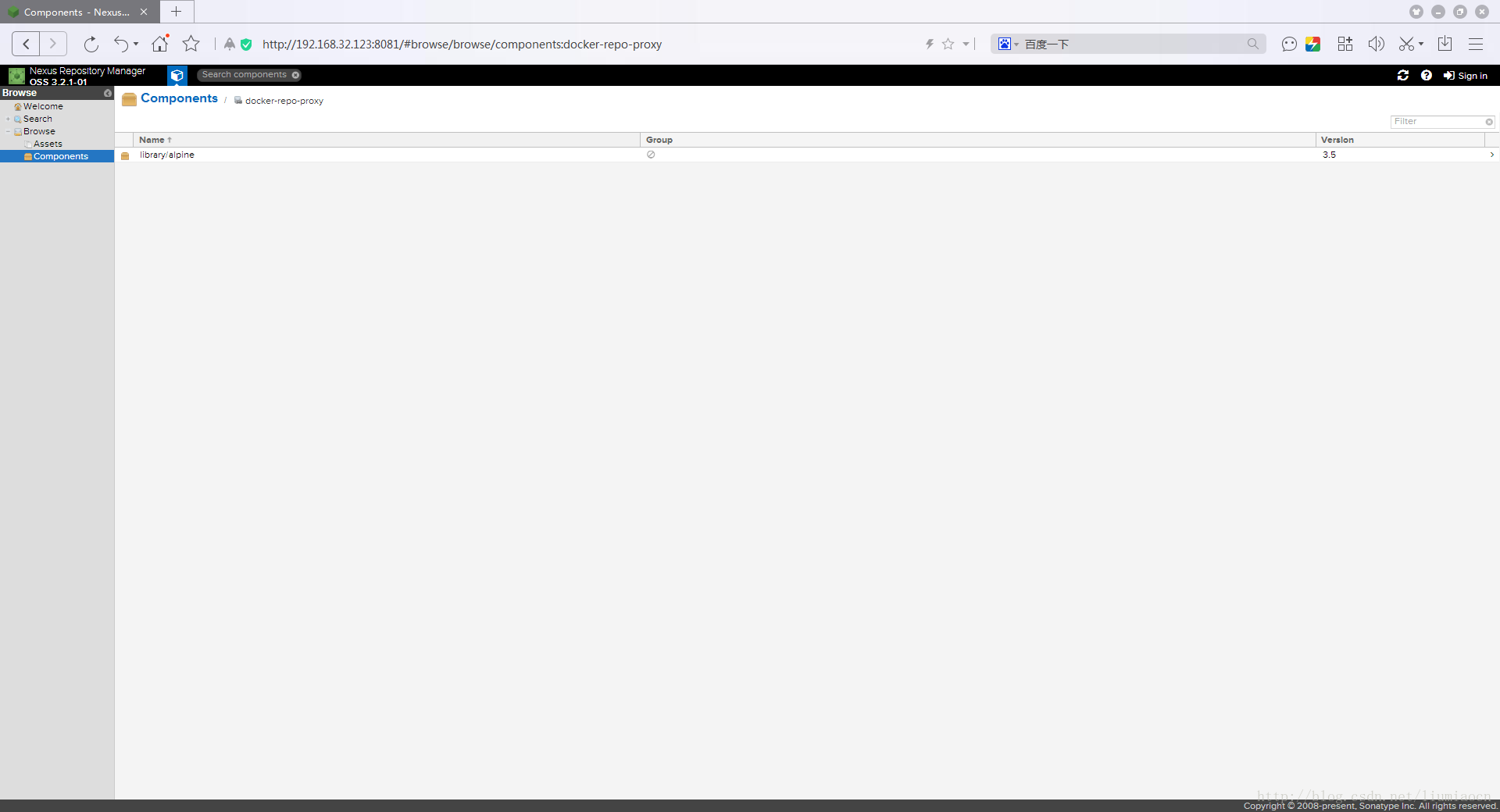Reload the page with the refresh icon
The image size is (1500, 812).
[91, 44]
